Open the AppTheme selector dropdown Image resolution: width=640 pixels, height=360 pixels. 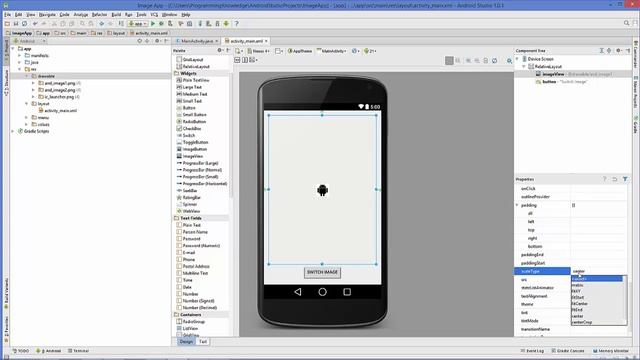click(300, 51)
